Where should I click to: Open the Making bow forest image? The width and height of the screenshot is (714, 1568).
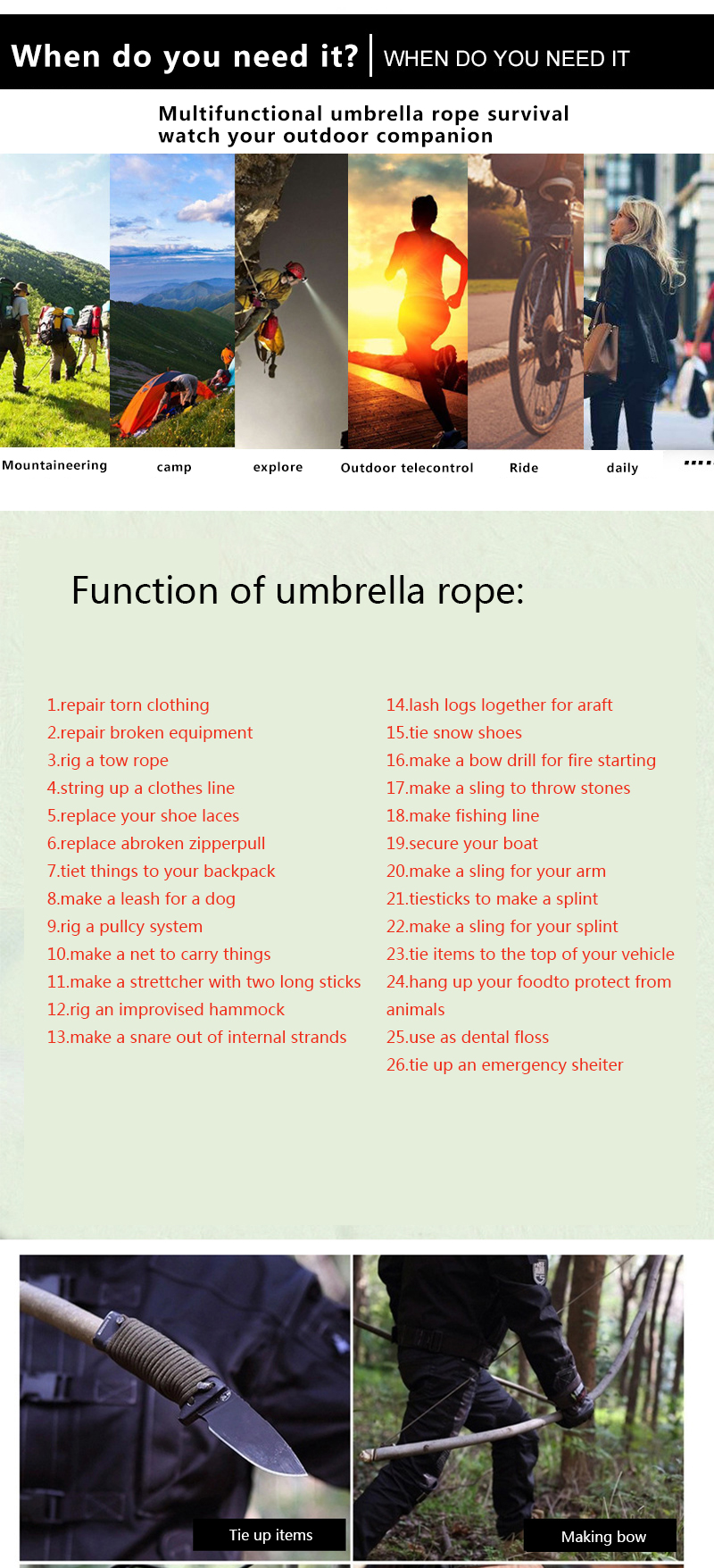518,1407
